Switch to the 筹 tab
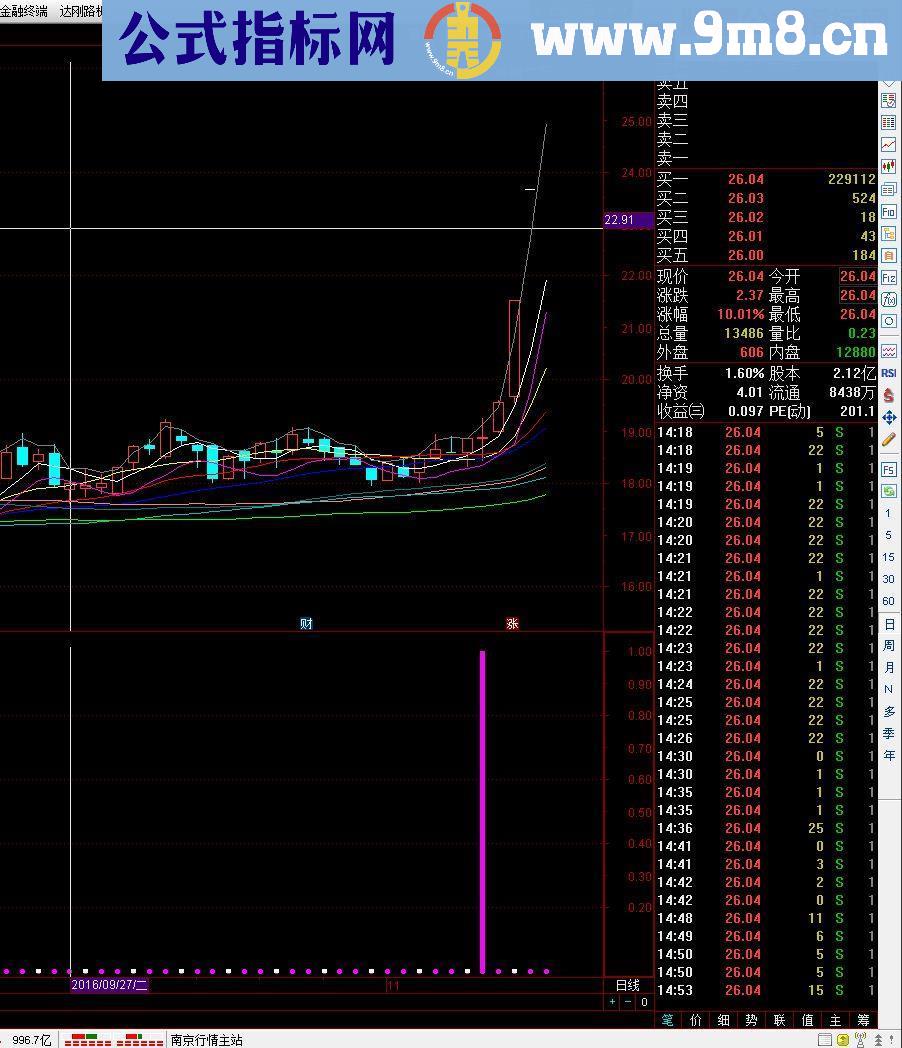This screenshot has width=902, height=1048. pos(863,1020)
